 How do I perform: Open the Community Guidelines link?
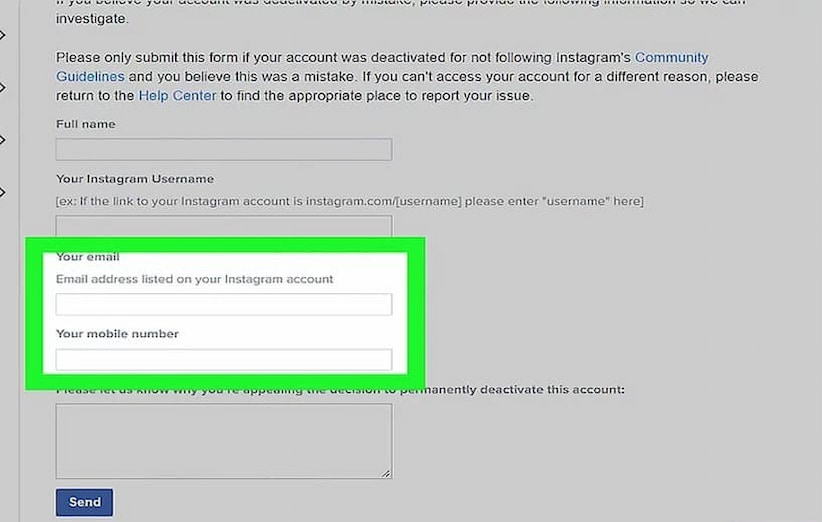click(x=671, y=59)
